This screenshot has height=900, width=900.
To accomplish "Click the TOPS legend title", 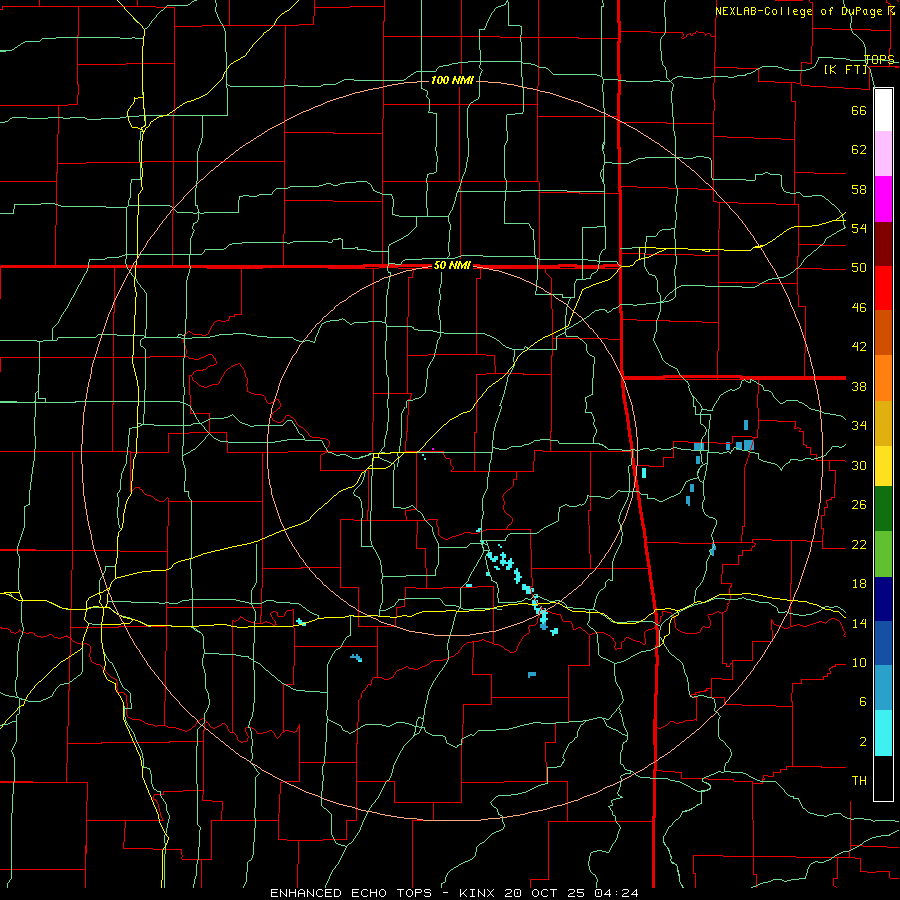I will click(879, 59).
